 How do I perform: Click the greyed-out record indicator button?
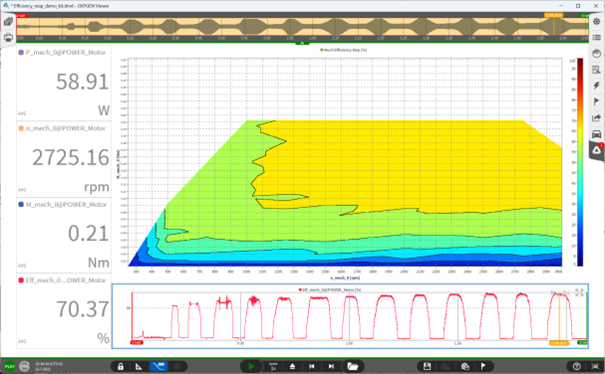[177, 366]
